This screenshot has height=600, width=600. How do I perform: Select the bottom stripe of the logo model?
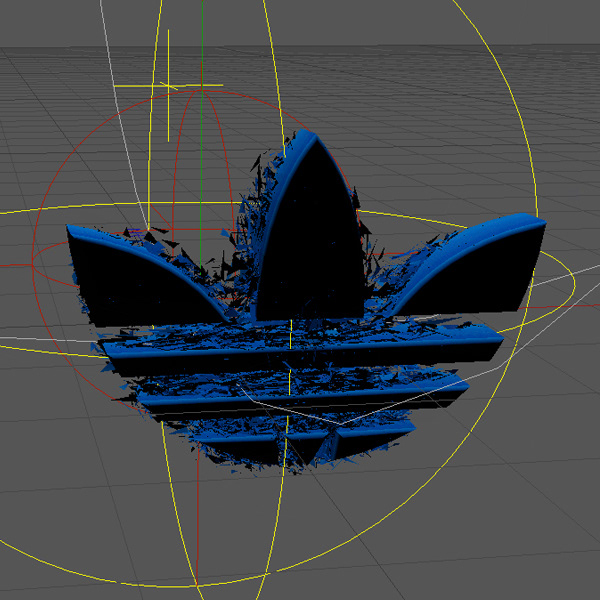point(306,440)
